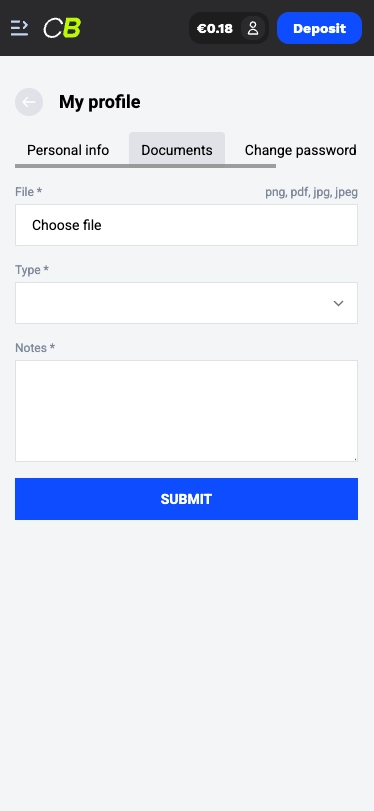The width and height of the screenshot is (374, 811).
Task: Click the CB logo
Action: tap(62, 28)
